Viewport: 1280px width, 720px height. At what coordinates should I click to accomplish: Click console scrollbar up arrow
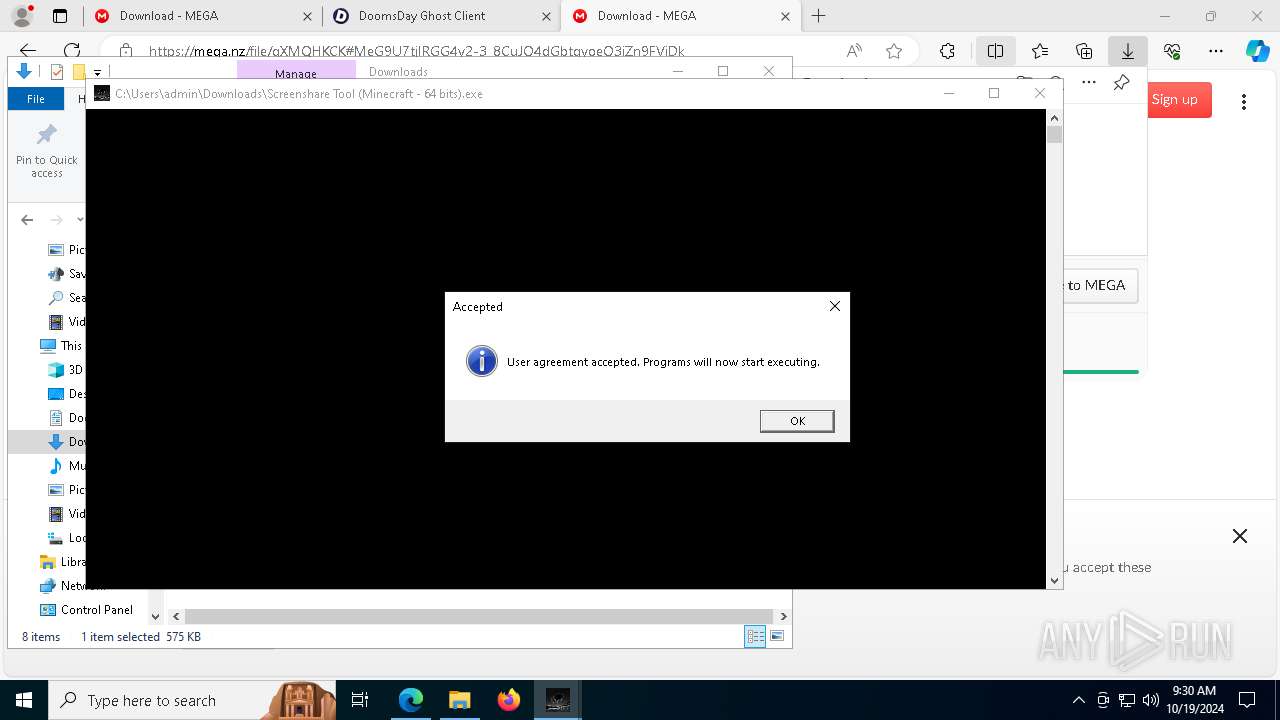1054,117
